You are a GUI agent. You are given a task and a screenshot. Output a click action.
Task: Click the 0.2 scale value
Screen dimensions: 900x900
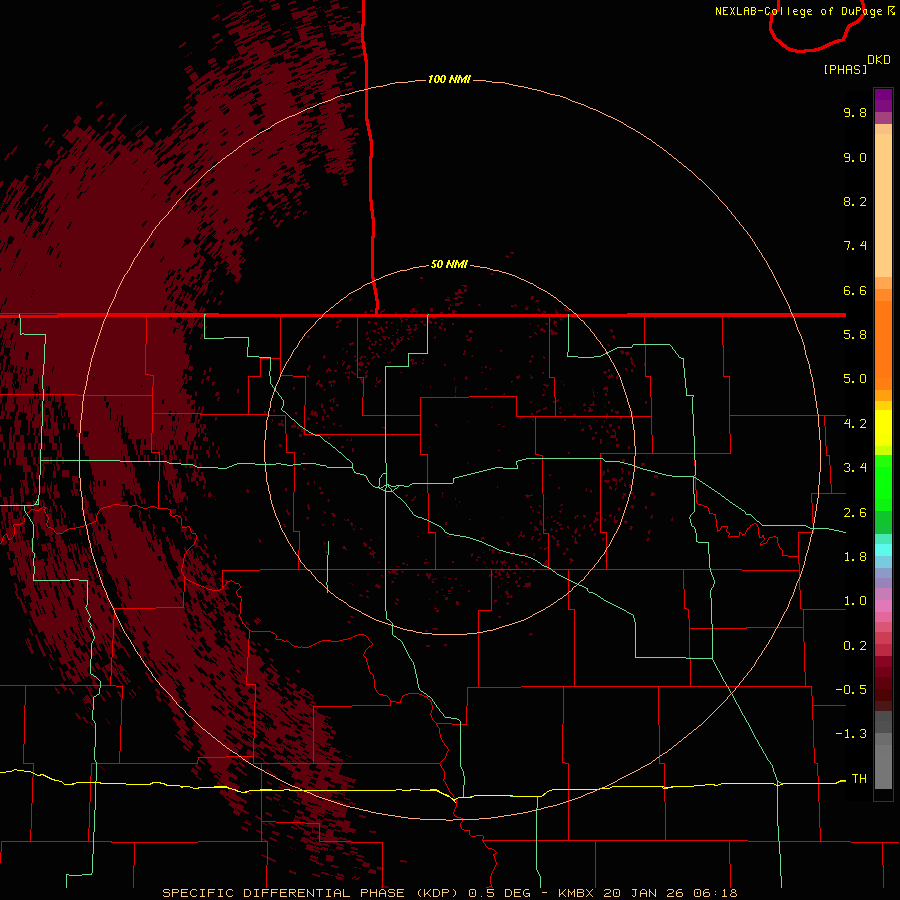(855, 646)
